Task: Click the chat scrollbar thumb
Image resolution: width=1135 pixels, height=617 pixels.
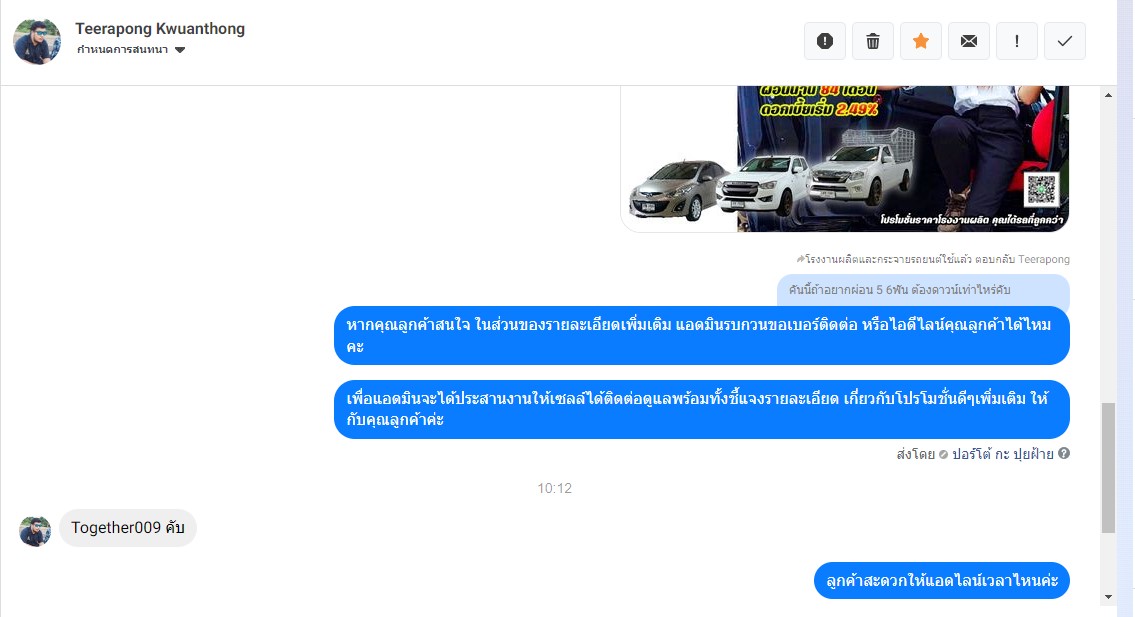Action: click(1108, 468)
